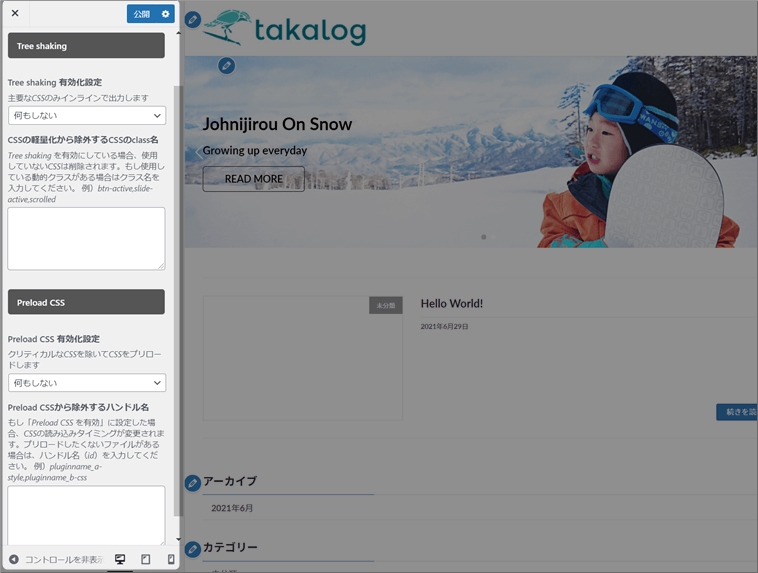
Task: Close the customizer with the X icon
Action: point(15,13)
